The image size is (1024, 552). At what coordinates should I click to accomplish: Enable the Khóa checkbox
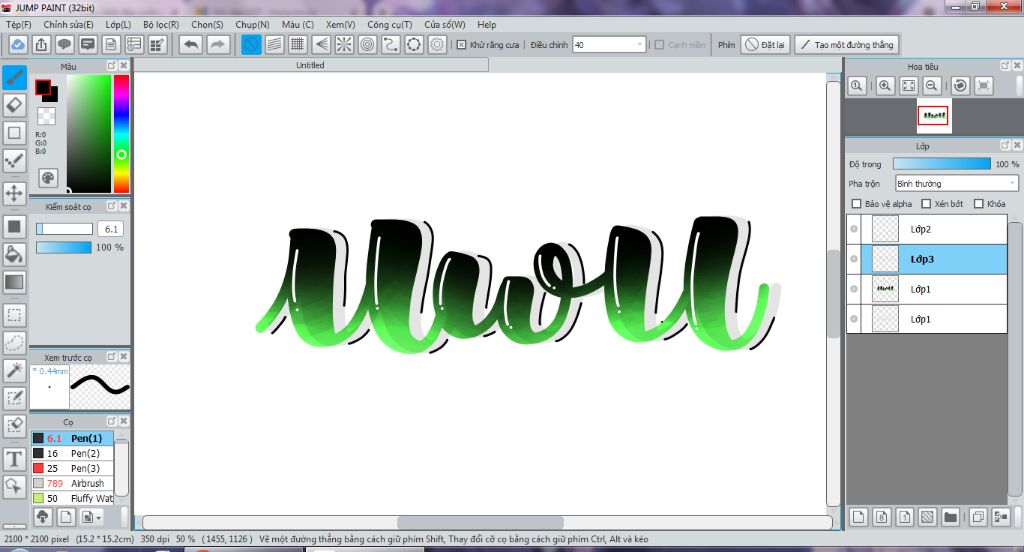978,204
